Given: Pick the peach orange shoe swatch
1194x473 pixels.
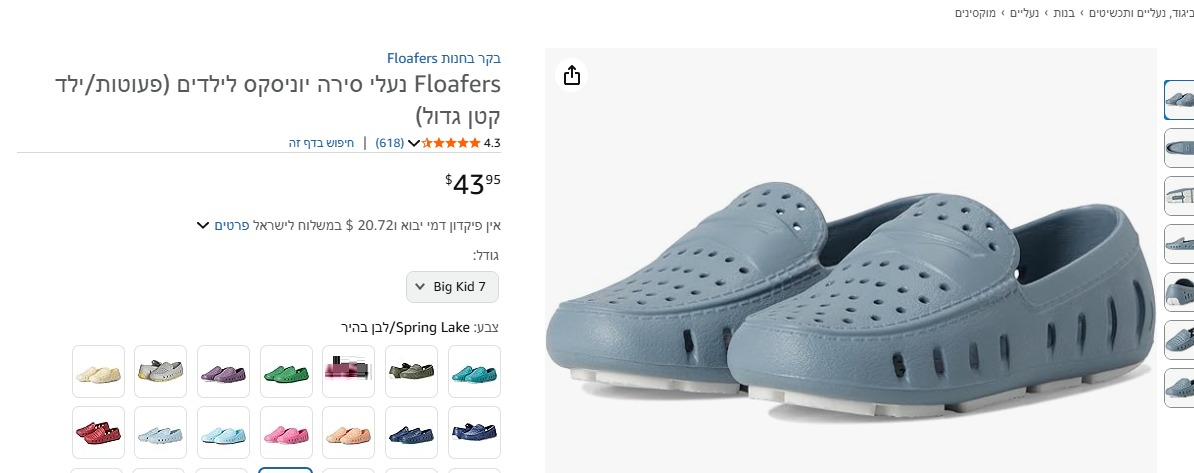Looking at the screenshot, I should (348, 433).
